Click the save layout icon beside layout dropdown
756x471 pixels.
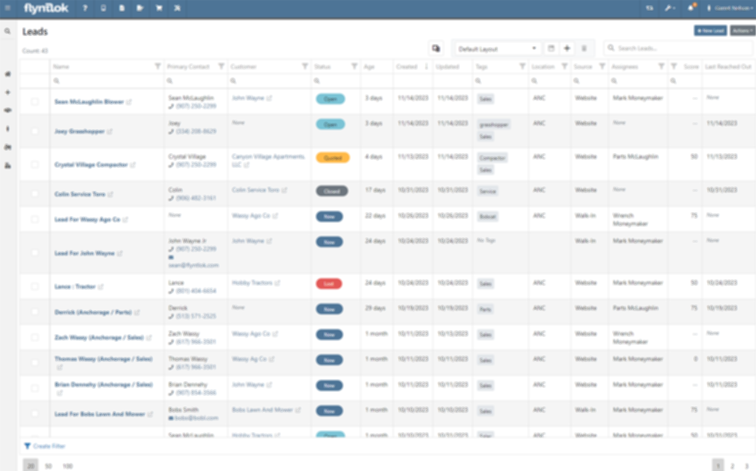(551, 48)
